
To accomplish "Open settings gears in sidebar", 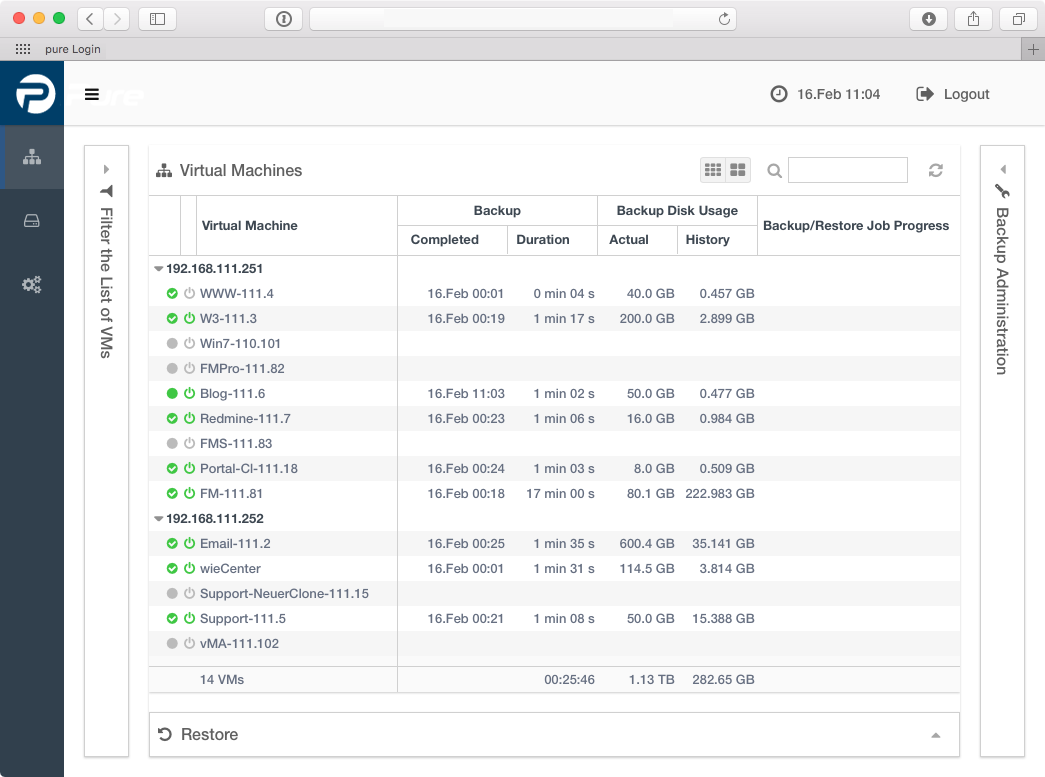I will (x=32, y=285).
